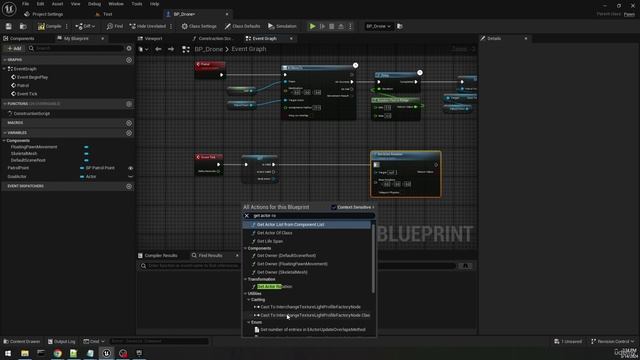Collapse the EventGraph tree item
This screenshot has width=640, height=360.
click(x=4, y=69)
